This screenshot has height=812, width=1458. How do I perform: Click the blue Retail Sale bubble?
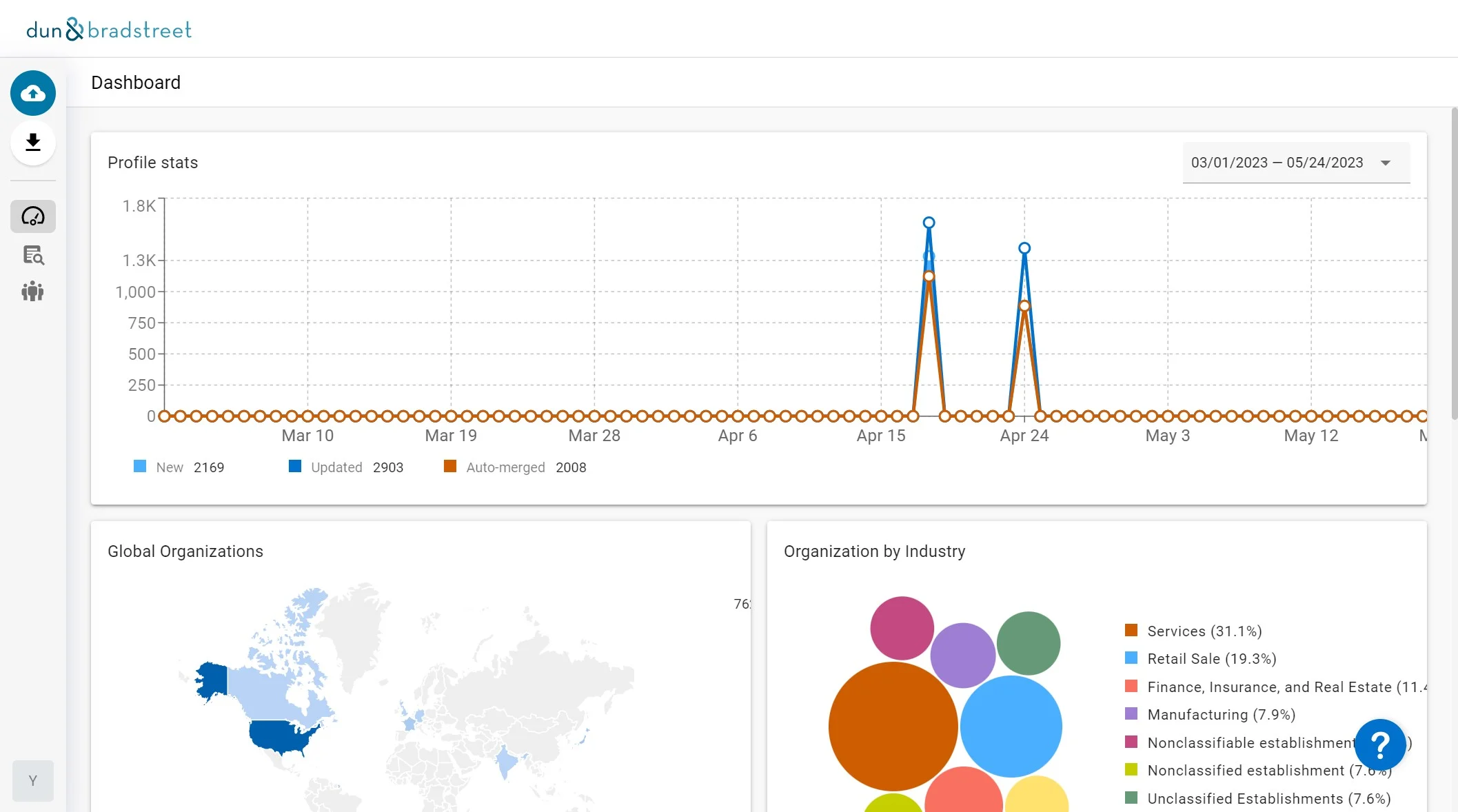tap(1011, 726)
